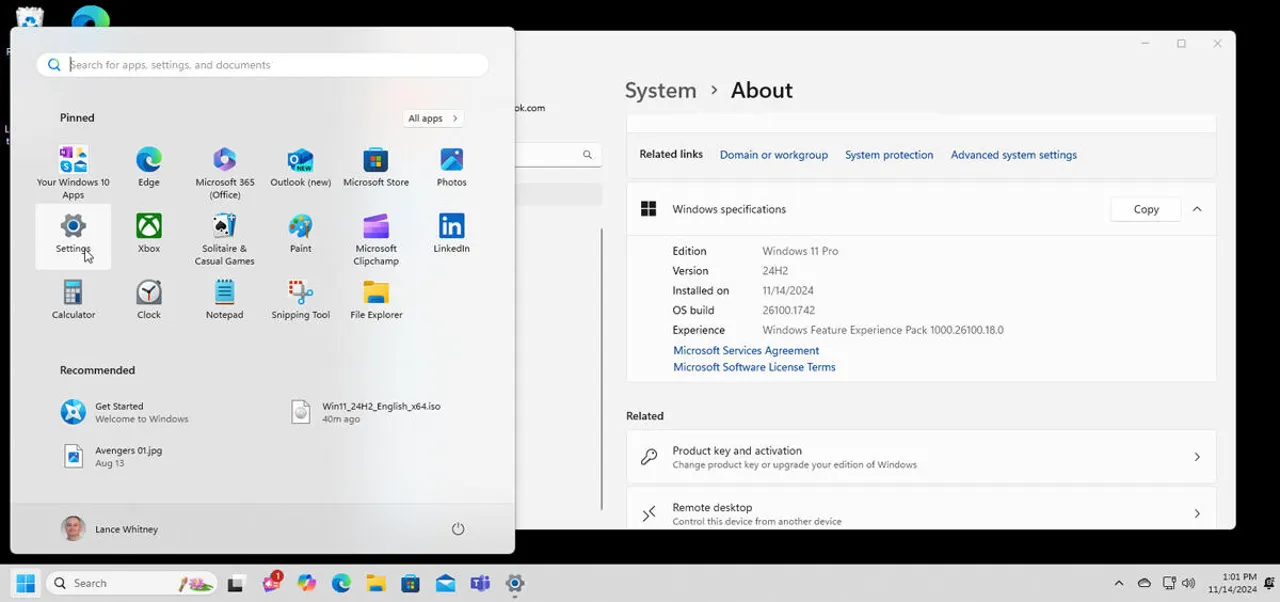1280x602 pixels.
Task: Open the recommended Win11_24H2_English_x64.iso file
Action: 366,412
